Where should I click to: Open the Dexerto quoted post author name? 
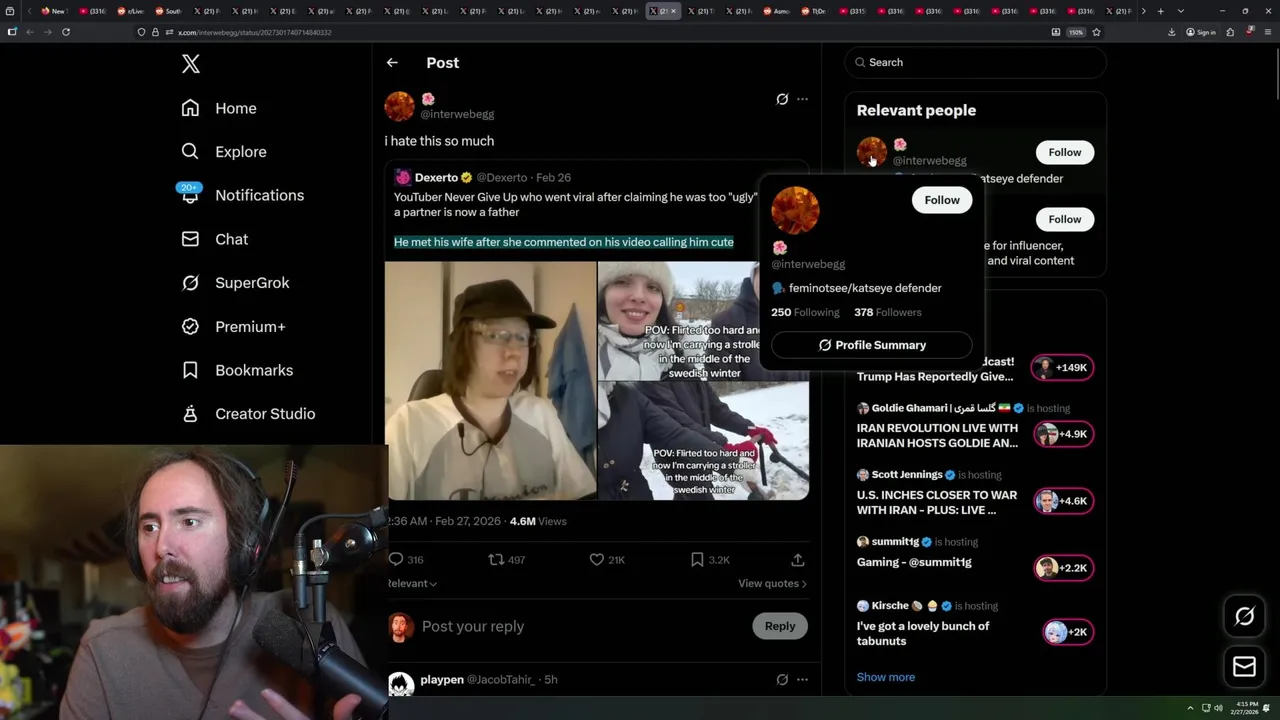pos(436,177)
